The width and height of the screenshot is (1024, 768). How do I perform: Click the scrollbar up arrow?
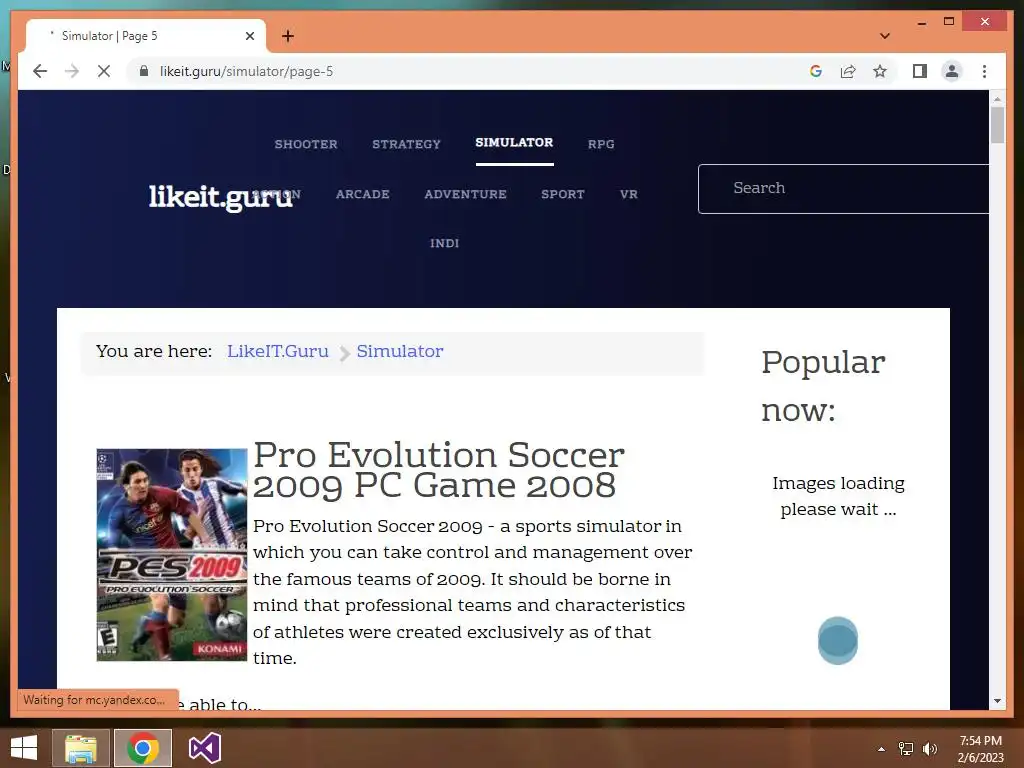997,99
